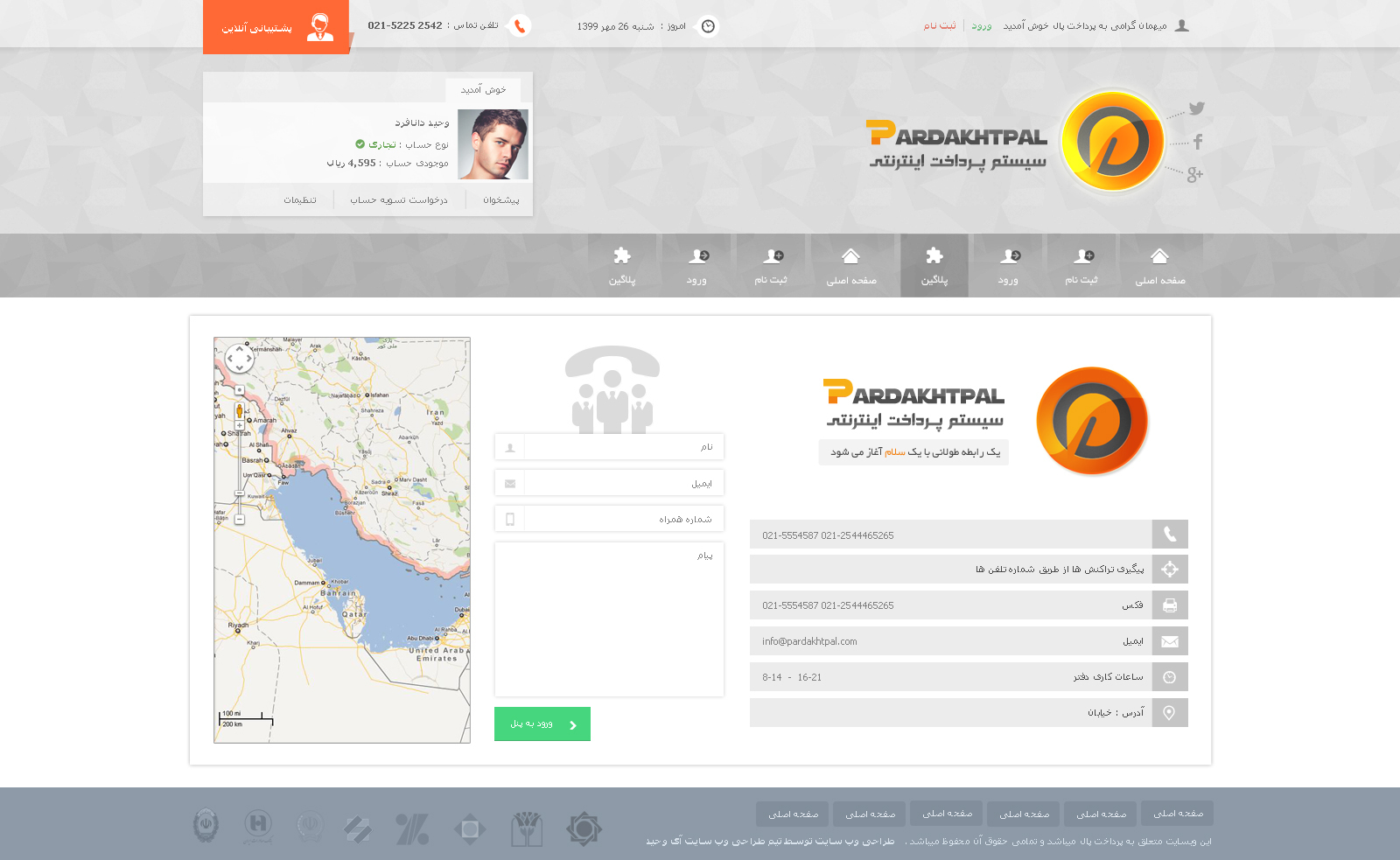Click the Street View pegman on map

pyautogui.click(x=239, y=411)
